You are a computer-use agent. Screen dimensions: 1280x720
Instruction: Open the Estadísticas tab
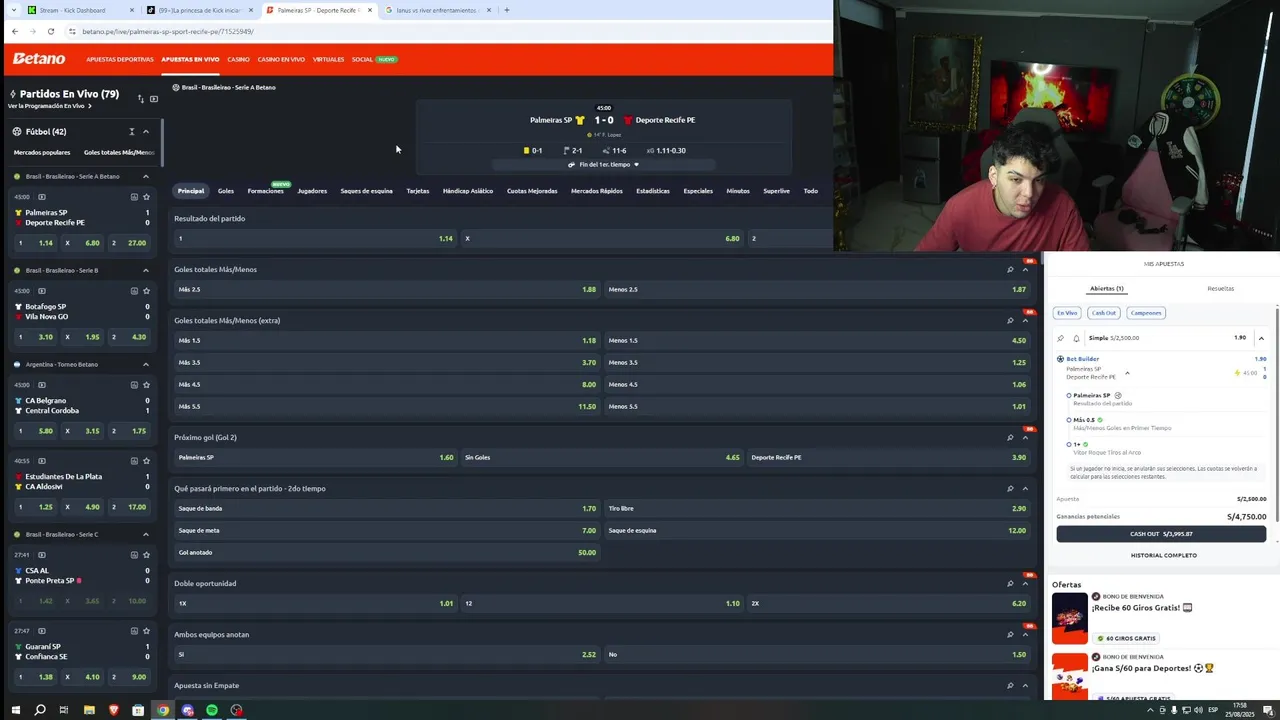coord(653,191)
